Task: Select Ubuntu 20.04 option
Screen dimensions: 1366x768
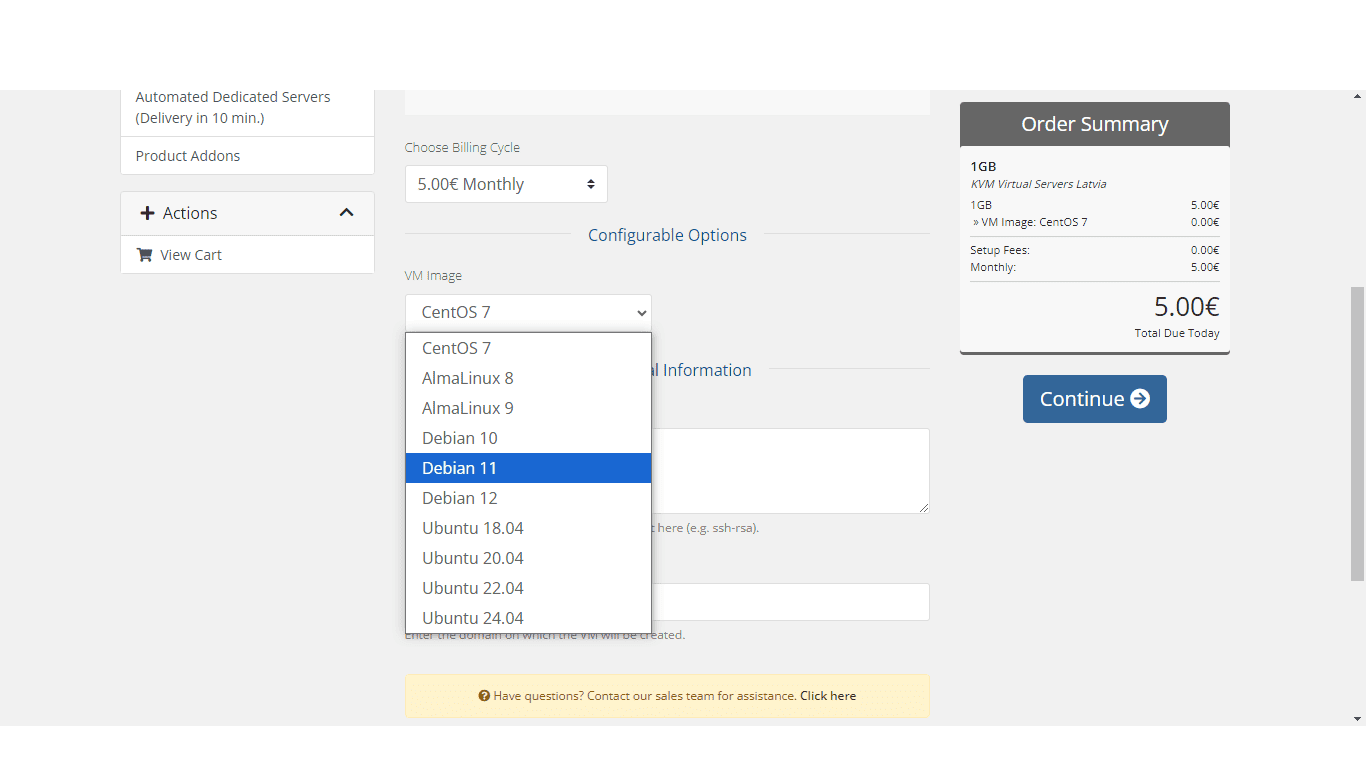Action: pos(528,558)
